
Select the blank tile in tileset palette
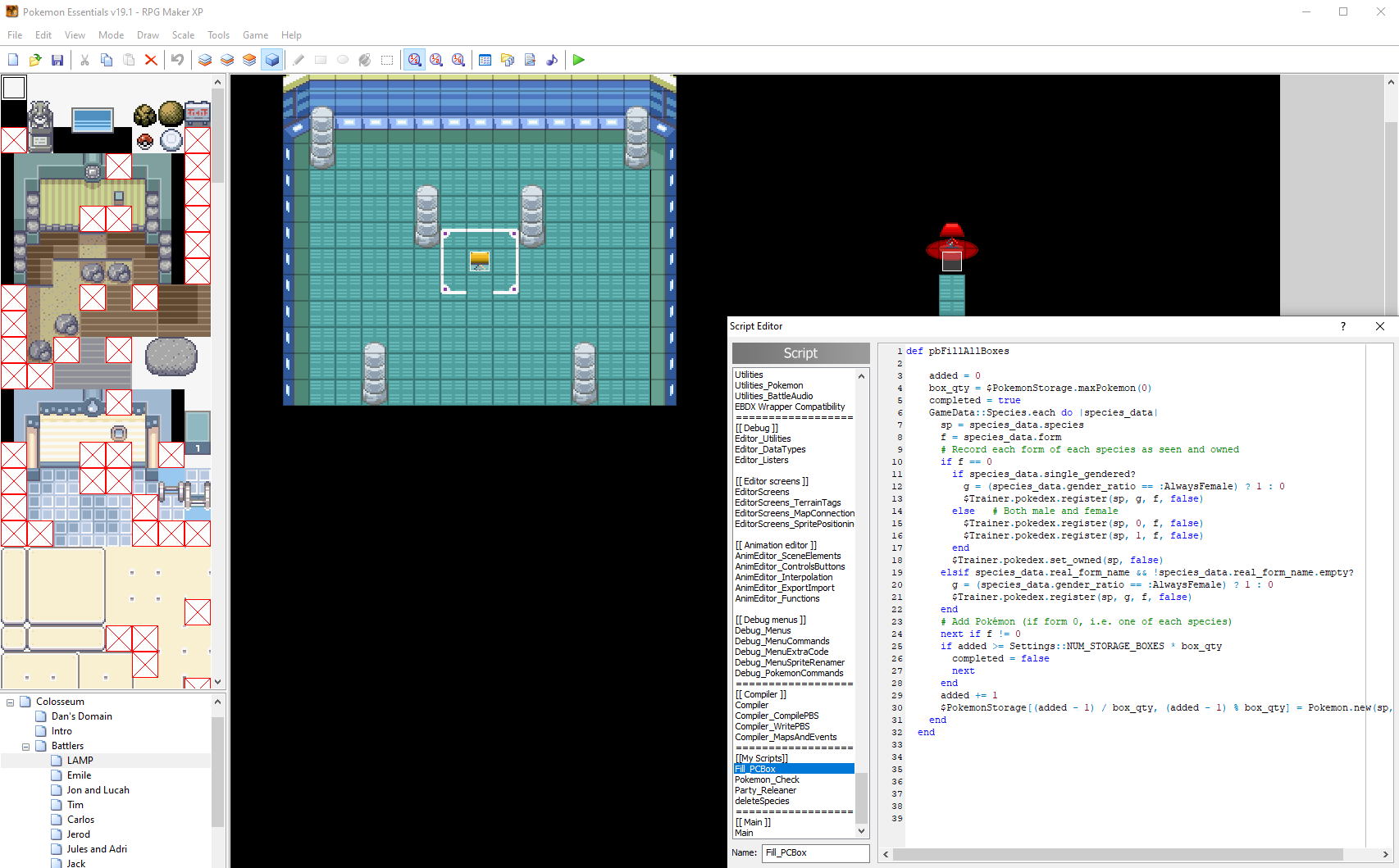(x=14, y=87)
